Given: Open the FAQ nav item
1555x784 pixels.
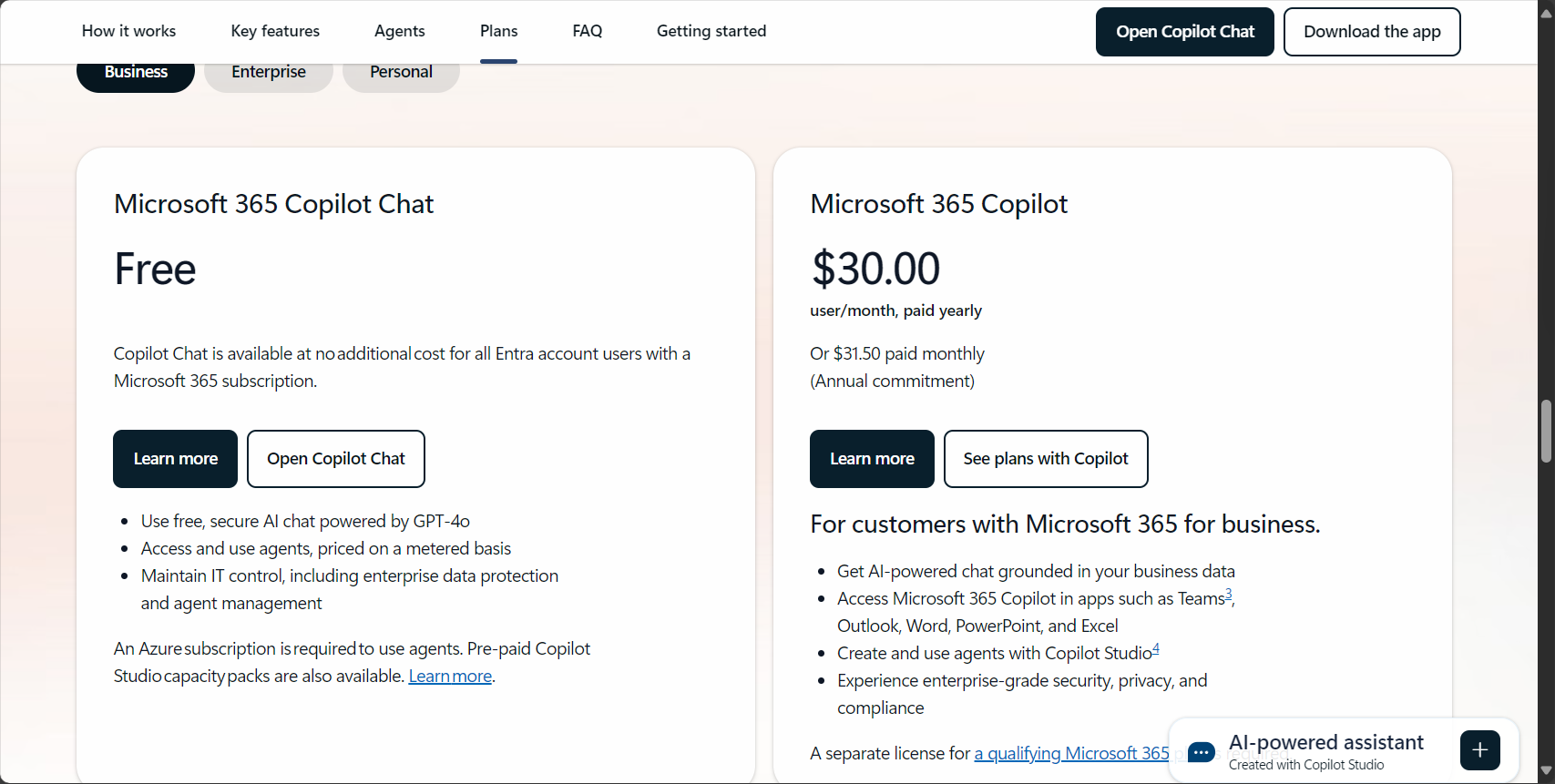Looking at the screenshot, I should (588, 31).
